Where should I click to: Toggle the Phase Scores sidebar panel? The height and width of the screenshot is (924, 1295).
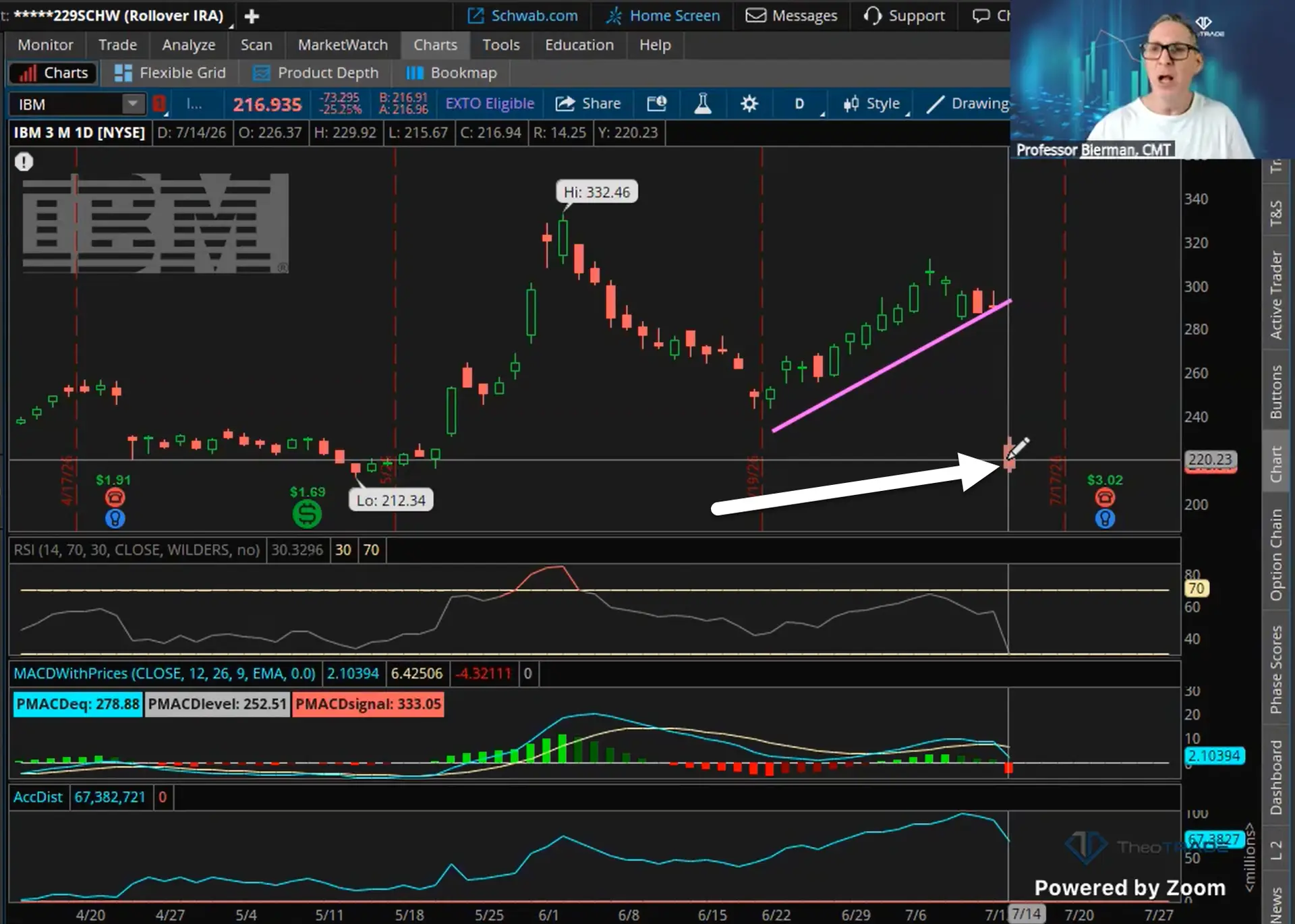tap(1275, 669)
